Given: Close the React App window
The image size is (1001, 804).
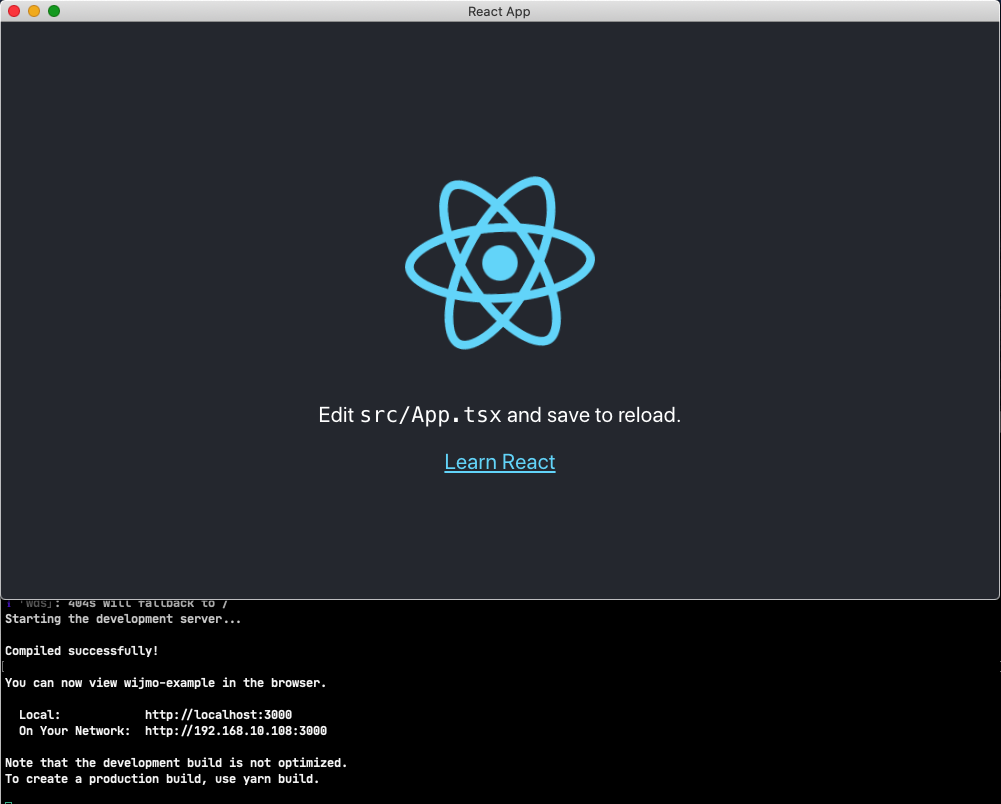Looking at the screenshot, I should tap(14, 11).
